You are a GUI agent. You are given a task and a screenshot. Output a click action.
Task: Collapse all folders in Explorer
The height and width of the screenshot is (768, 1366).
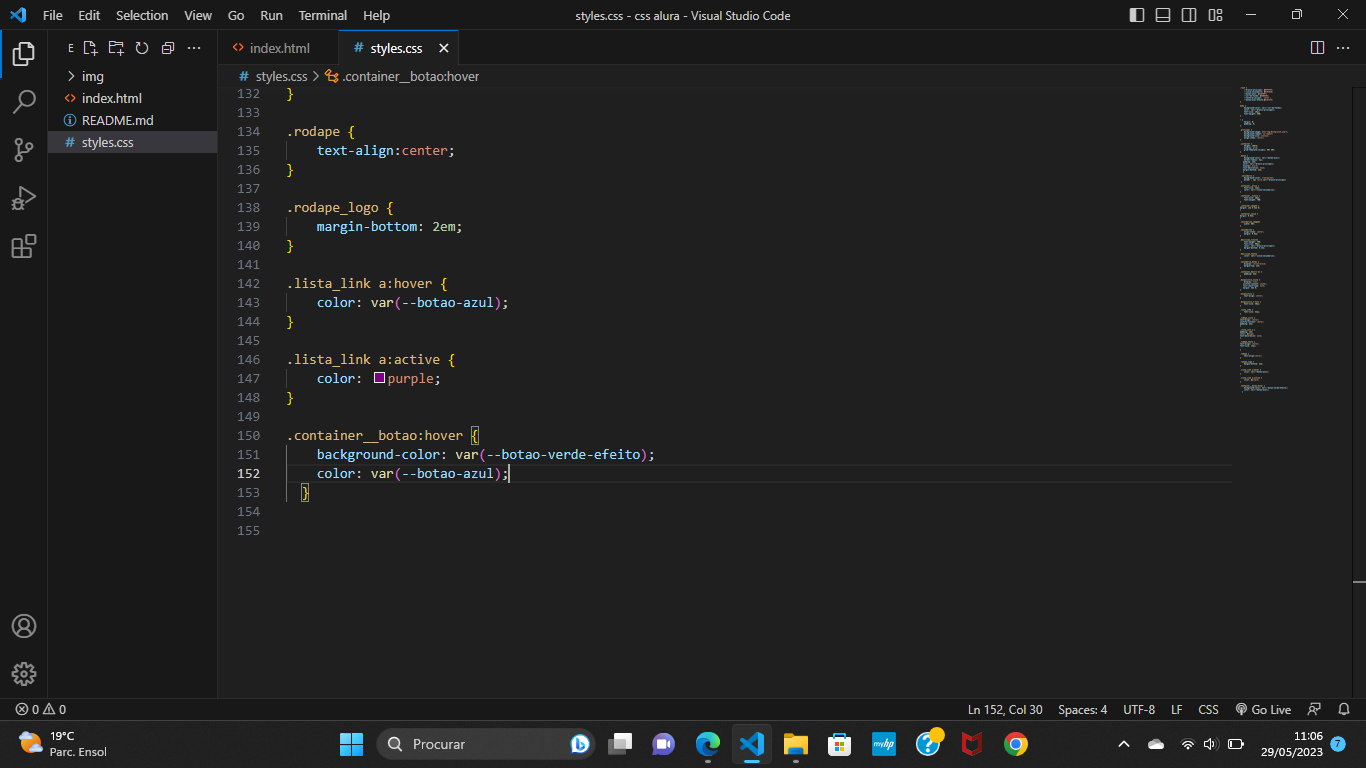click(168, 48)
